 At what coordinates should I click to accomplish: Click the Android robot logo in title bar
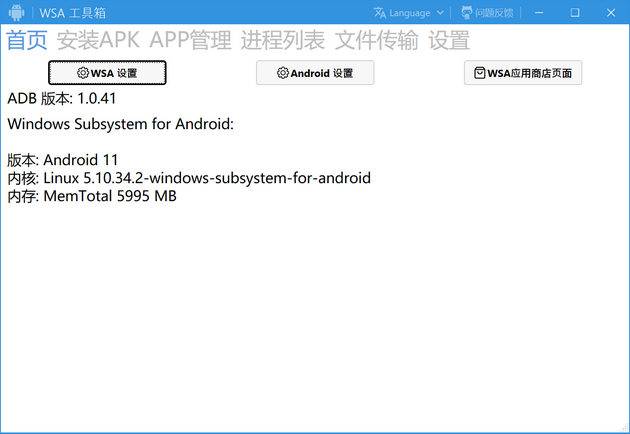point(16,13)
